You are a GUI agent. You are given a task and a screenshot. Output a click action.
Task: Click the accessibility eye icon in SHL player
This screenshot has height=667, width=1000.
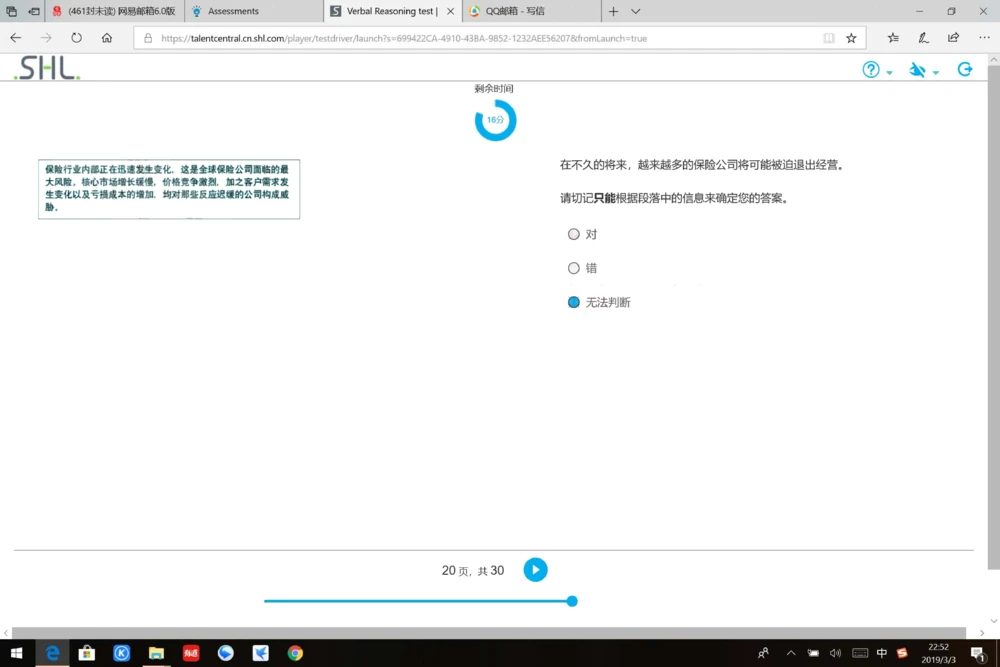(x=916, y=69)
